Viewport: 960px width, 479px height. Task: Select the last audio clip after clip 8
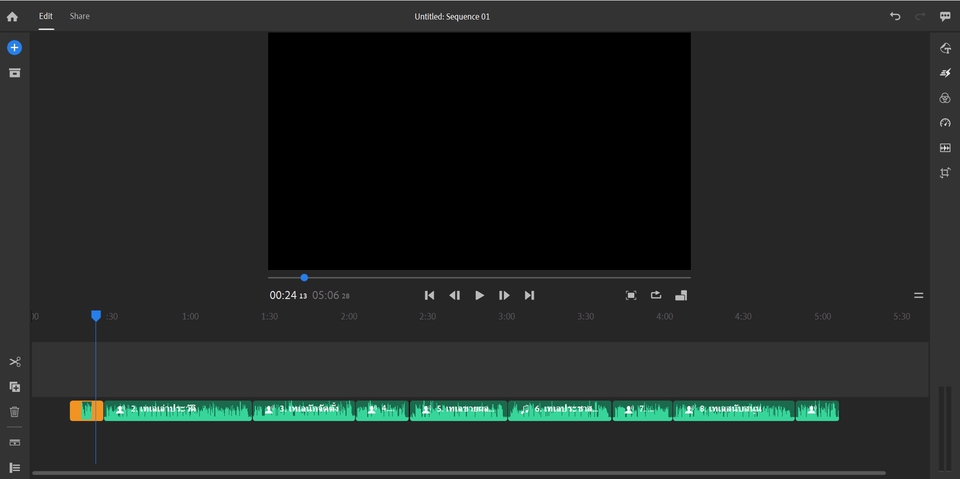point(817,410)
